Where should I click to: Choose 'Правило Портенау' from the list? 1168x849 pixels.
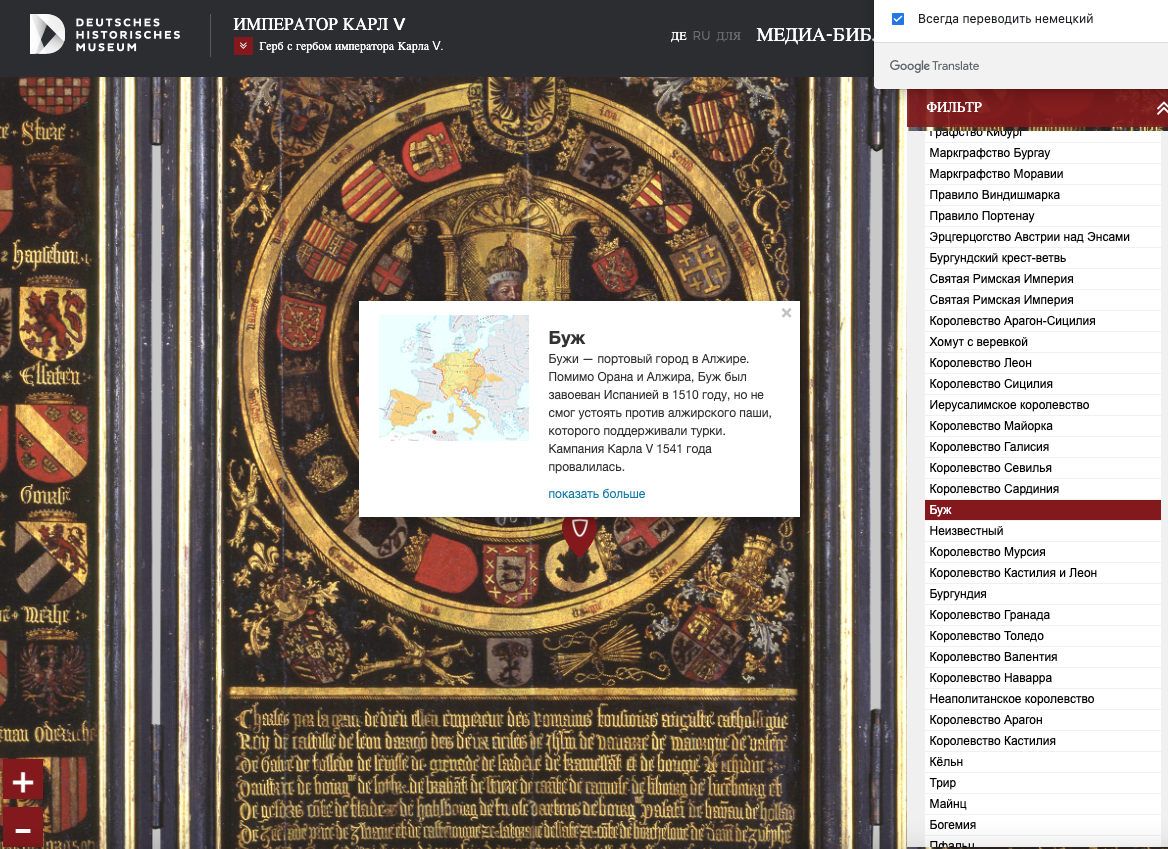click(1043, 215)
